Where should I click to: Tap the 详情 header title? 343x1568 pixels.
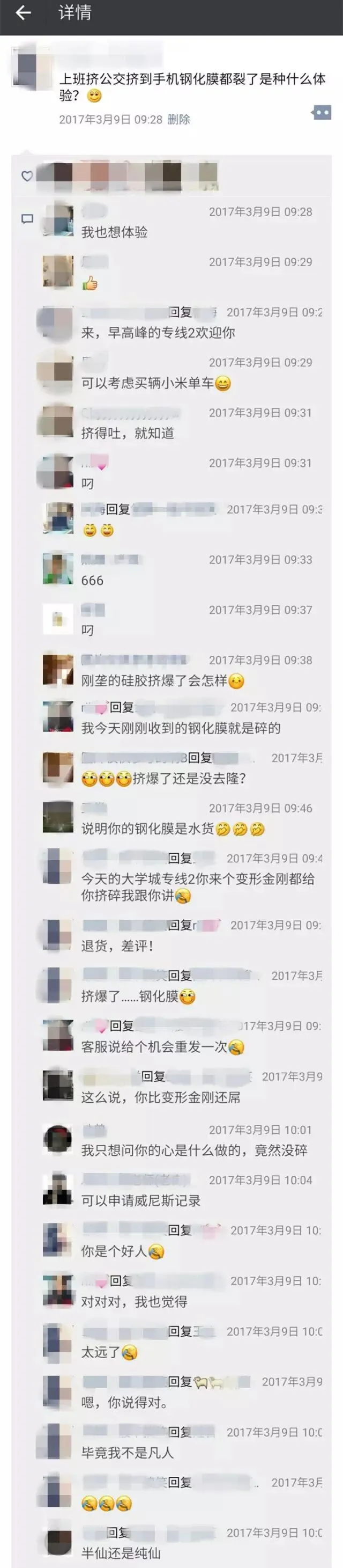point(75,13)
